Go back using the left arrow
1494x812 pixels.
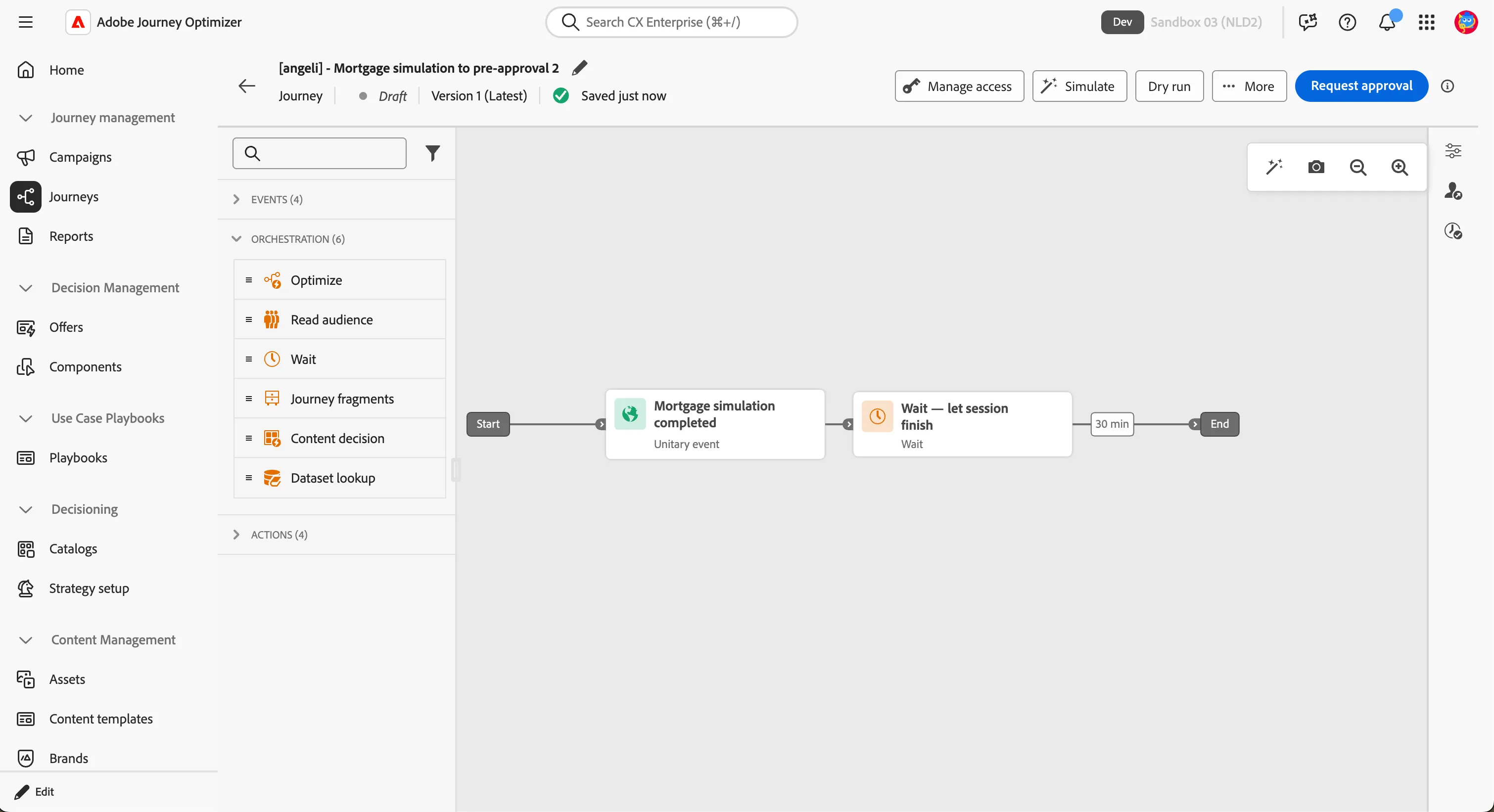point(247,86)
